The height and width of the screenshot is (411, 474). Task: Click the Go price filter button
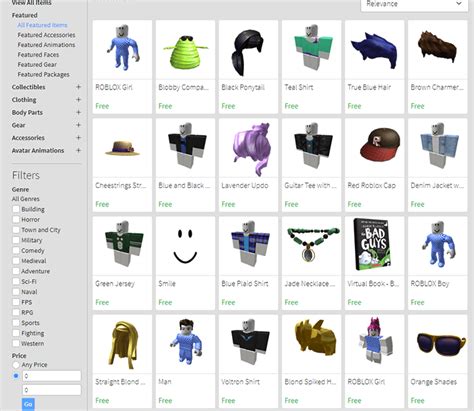pos(28,404)
